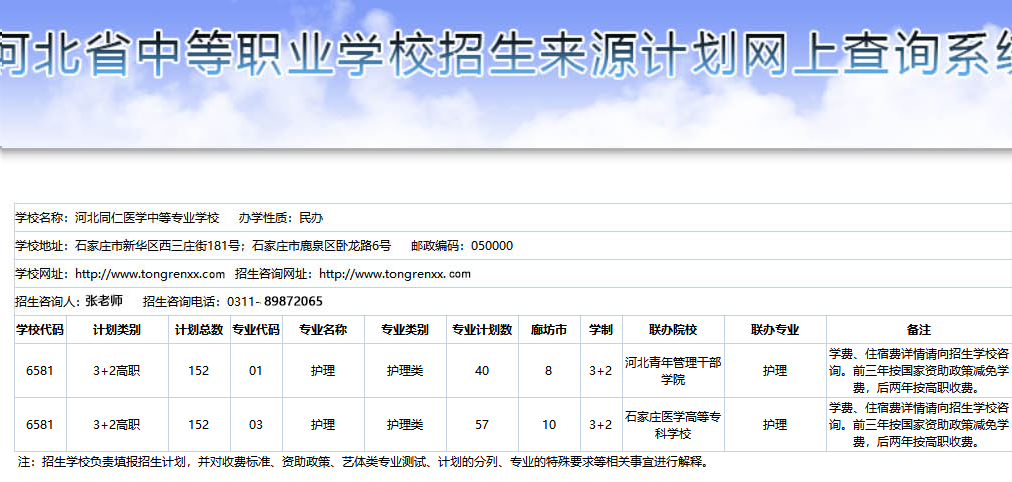Click the postal code 050000
Image resolution: width=1012 pixels, height=482 pixels.
[x=492, y=246]
